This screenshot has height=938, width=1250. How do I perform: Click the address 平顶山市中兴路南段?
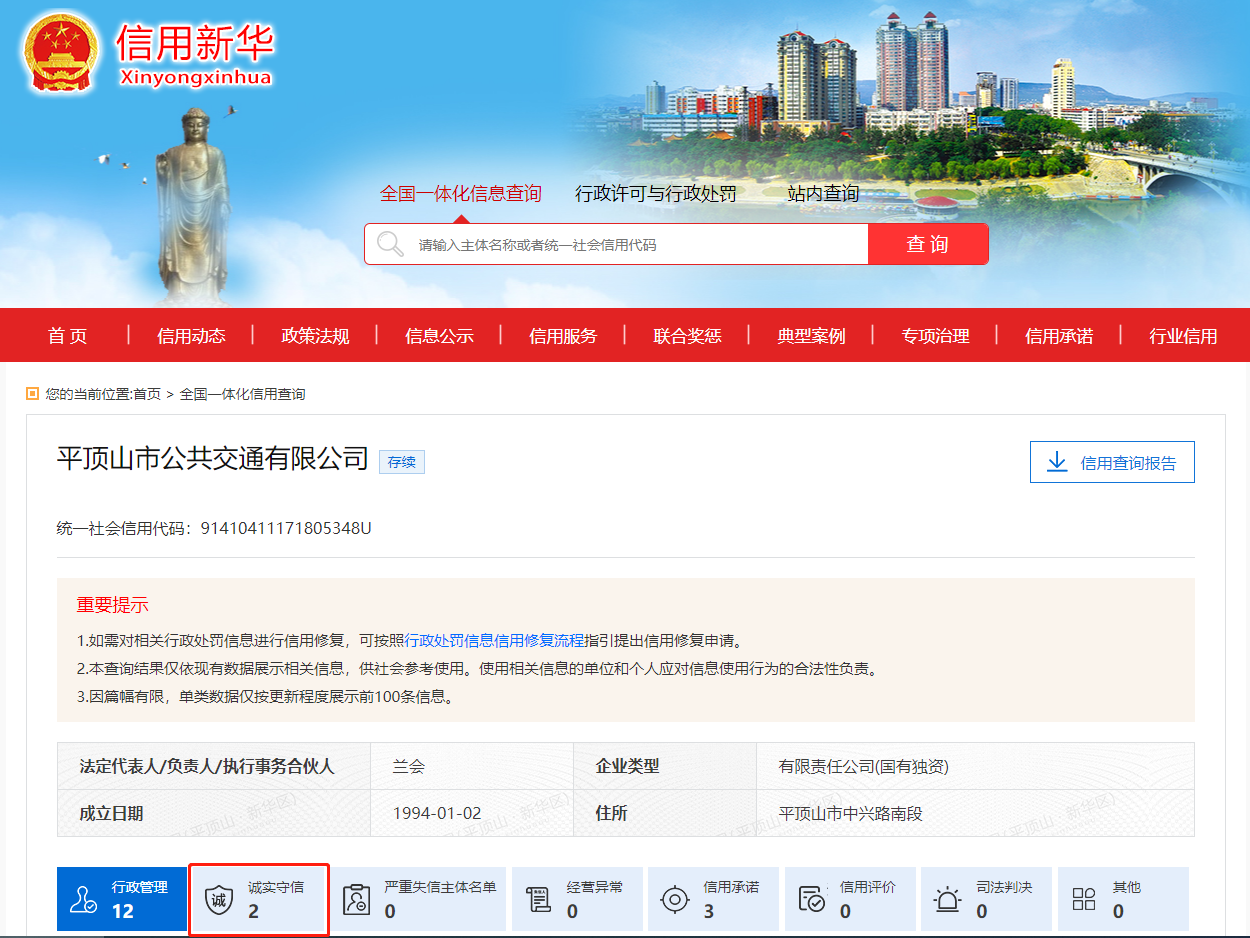(x=851, y=813)
